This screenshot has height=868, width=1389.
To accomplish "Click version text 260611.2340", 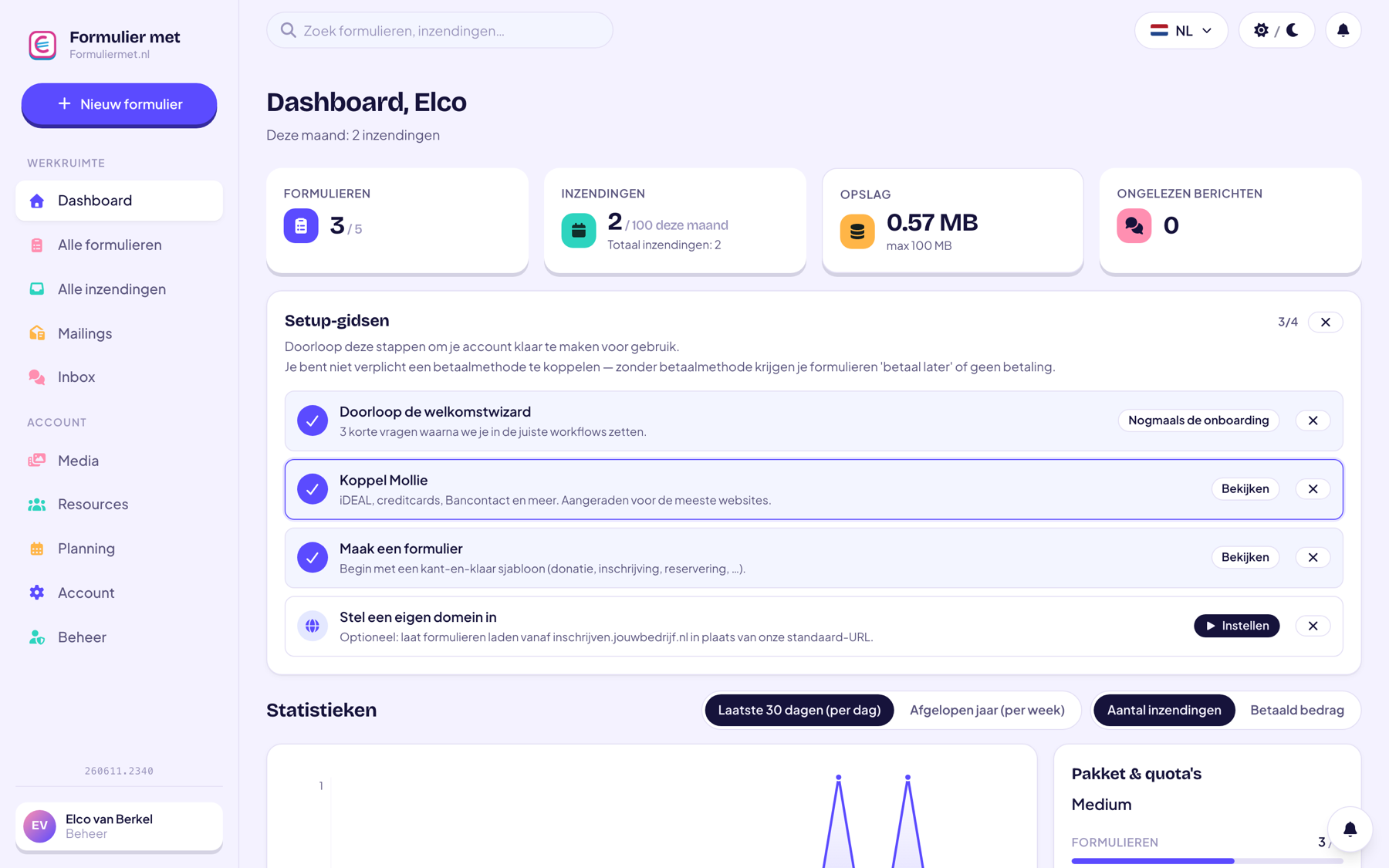I will pos(119,771).
